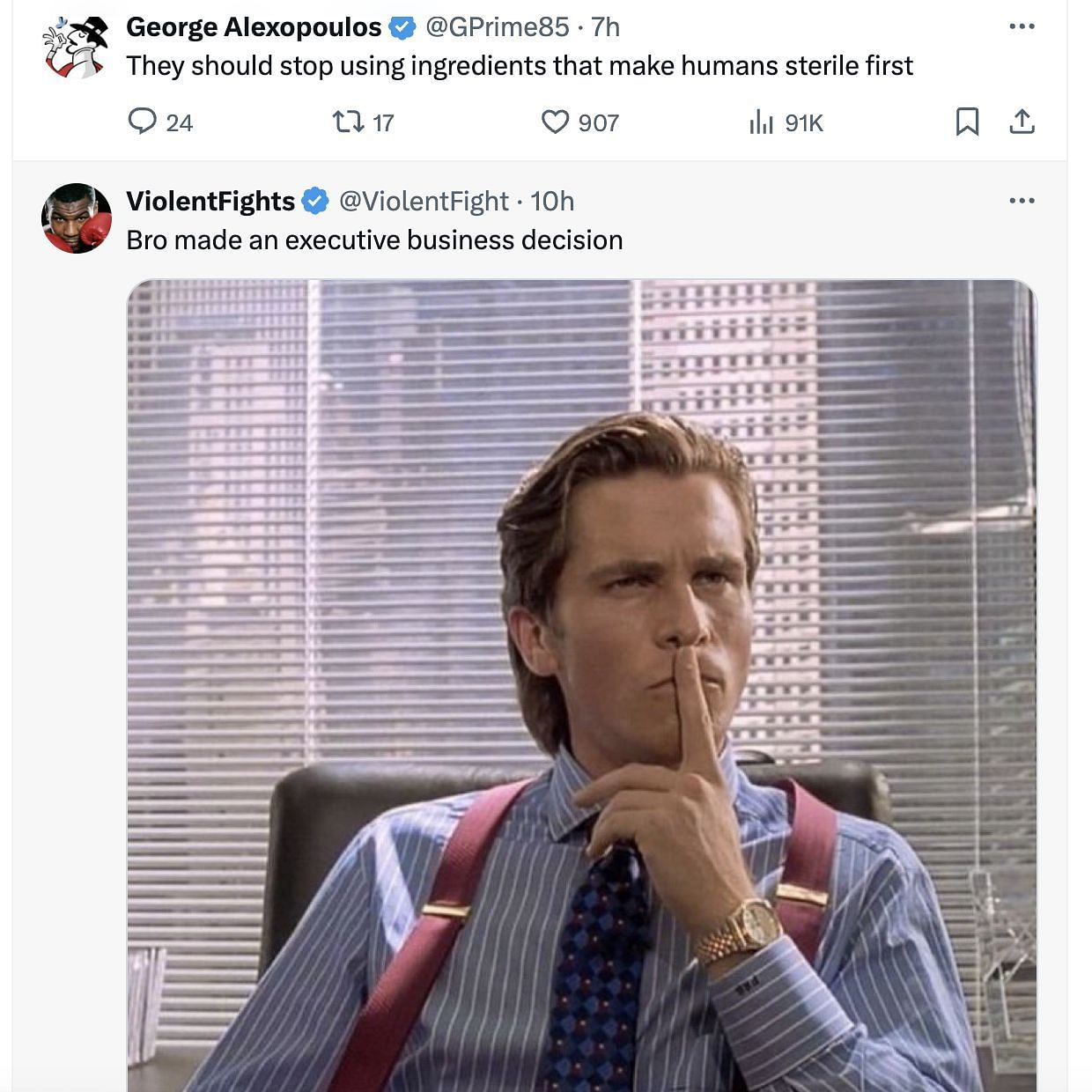Click George Alexopoulos's verified badge
The image size is (1092, 1092).
402,27
